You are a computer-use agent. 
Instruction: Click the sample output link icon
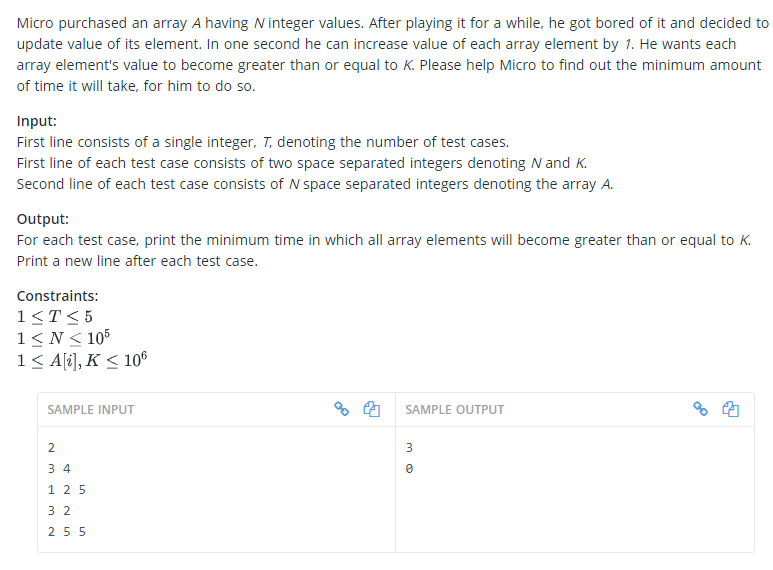tap(700, 409)
